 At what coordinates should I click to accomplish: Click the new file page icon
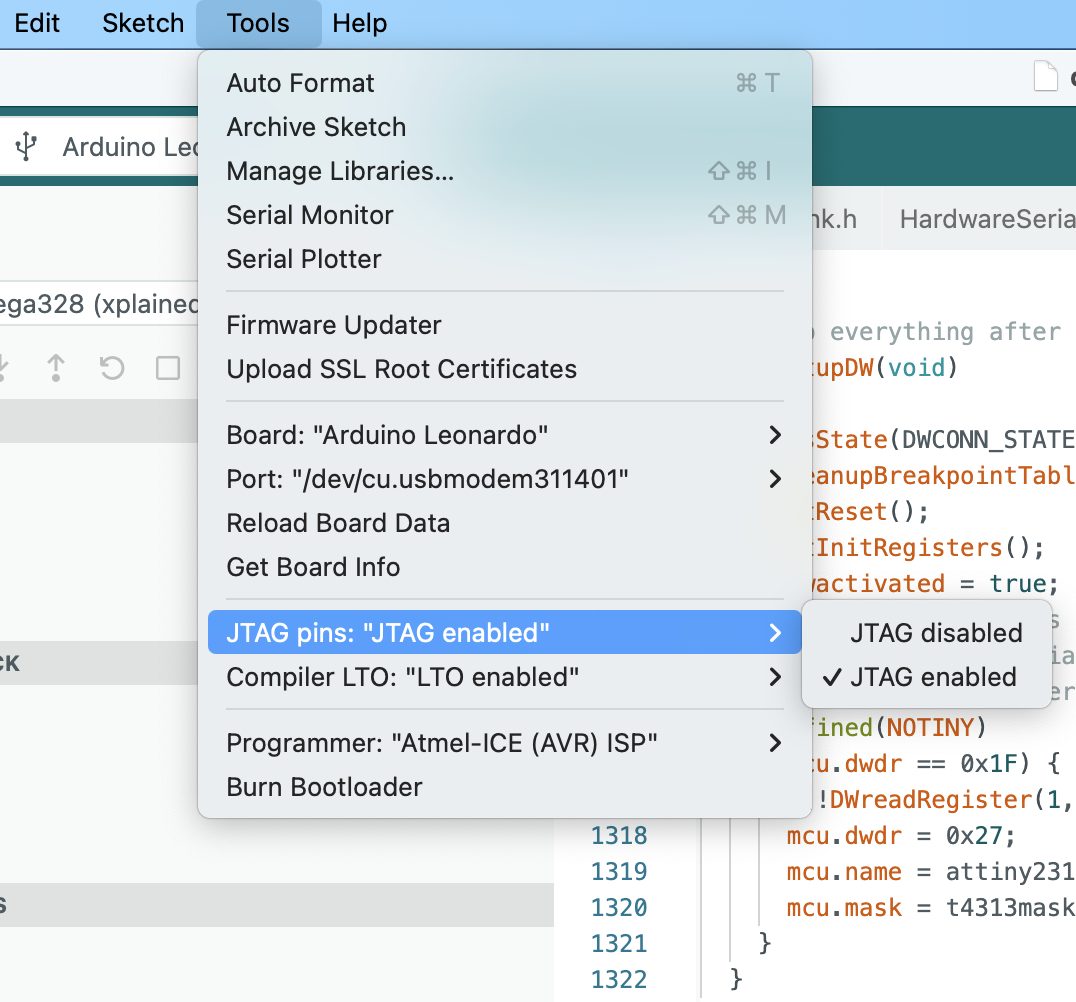click(x=1046, y=75)
